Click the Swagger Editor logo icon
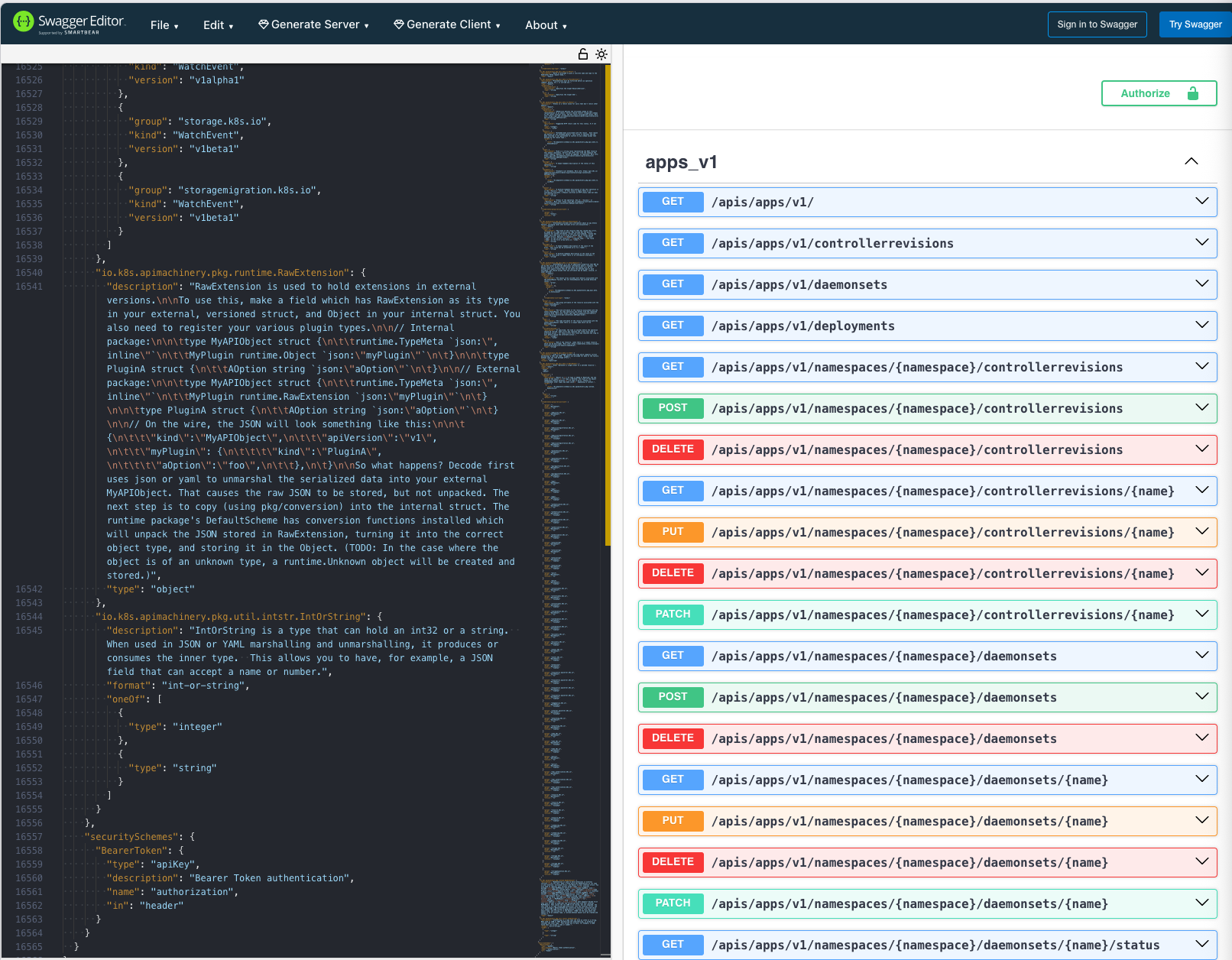This screenshot has height=960, width=1232. 22,21
